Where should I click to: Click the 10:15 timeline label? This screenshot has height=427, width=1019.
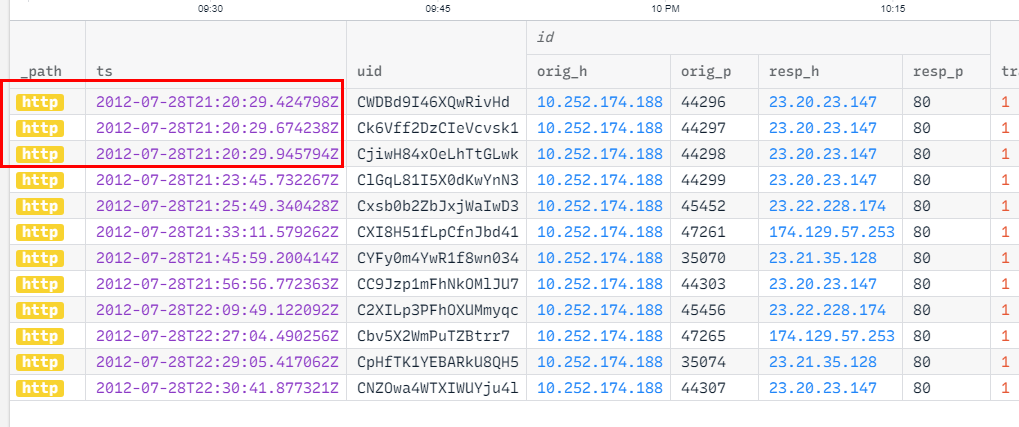click(893, 9)
